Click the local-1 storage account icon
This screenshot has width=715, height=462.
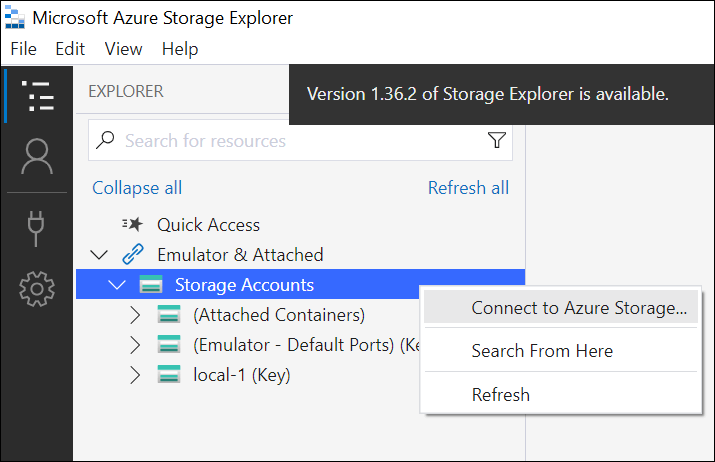[169, 375]
